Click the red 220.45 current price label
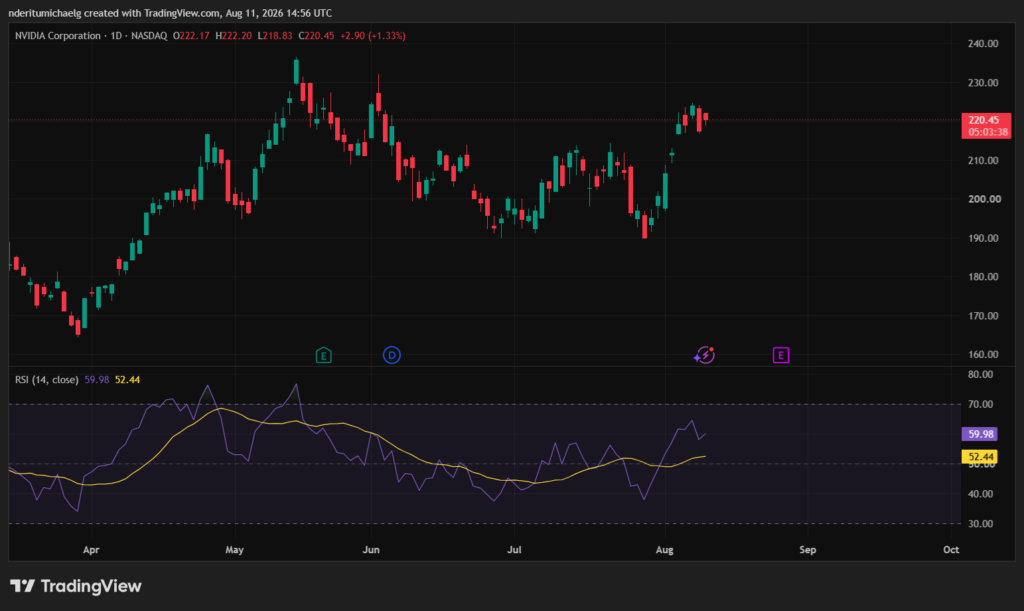Screen dimensions: 1024x611 (x=986, y=126)
